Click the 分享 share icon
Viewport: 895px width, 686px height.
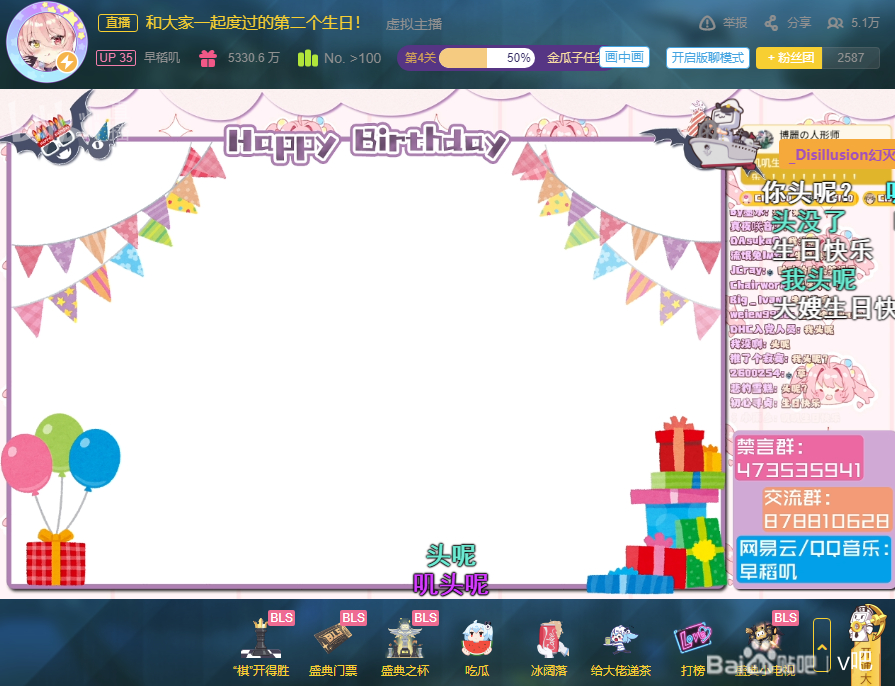pos(771,23)
